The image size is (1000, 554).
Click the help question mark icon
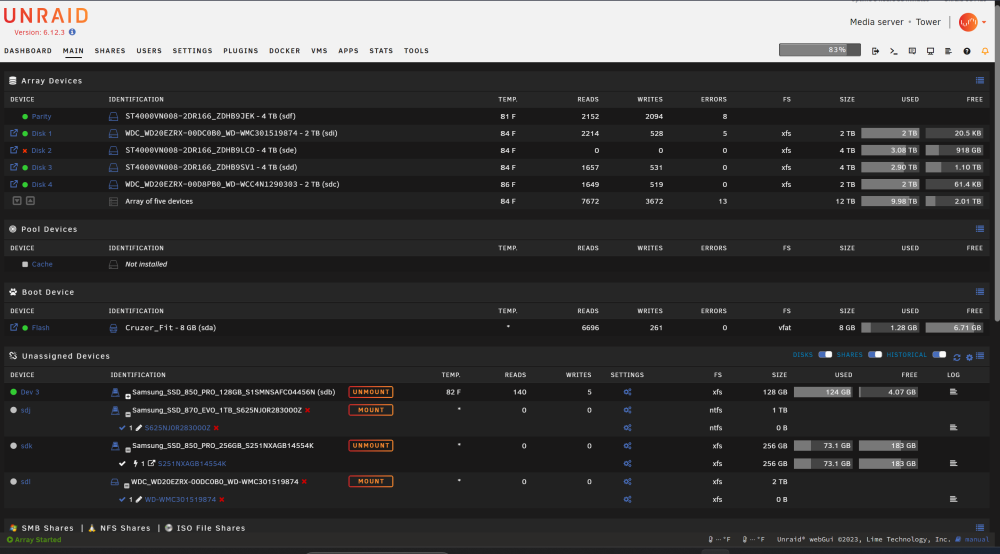967,51
